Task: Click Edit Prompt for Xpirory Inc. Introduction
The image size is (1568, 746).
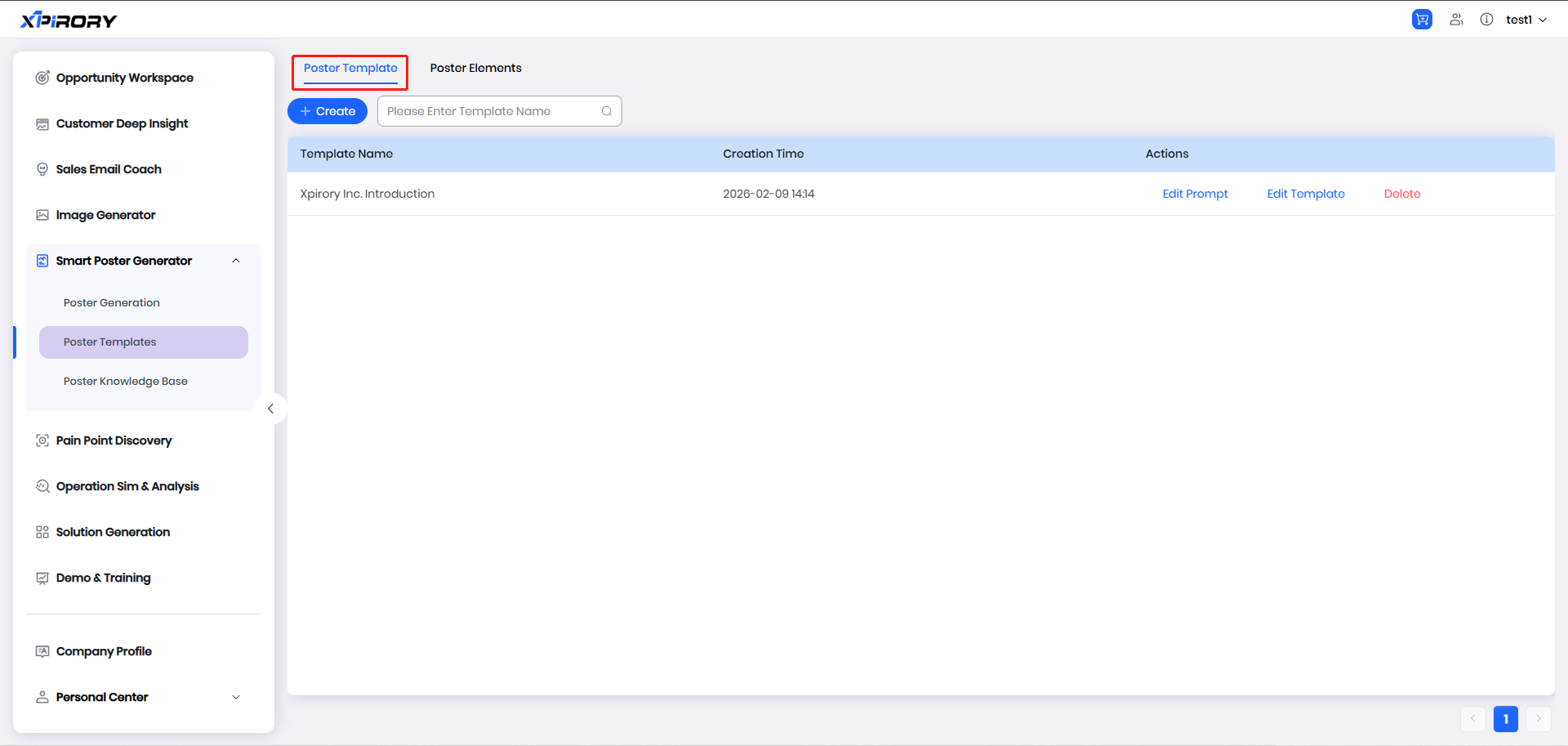Action: pyautogui.click(x=1195, y=194)
